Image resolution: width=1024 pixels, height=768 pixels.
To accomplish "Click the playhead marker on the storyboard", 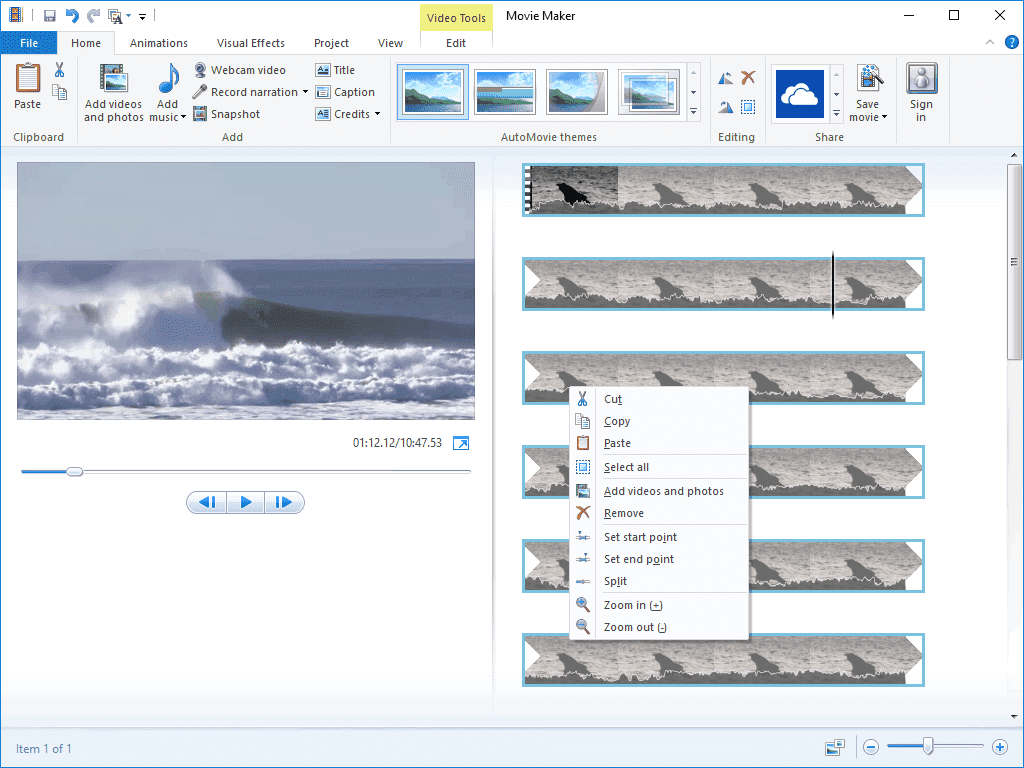I will tap(833, 284).
